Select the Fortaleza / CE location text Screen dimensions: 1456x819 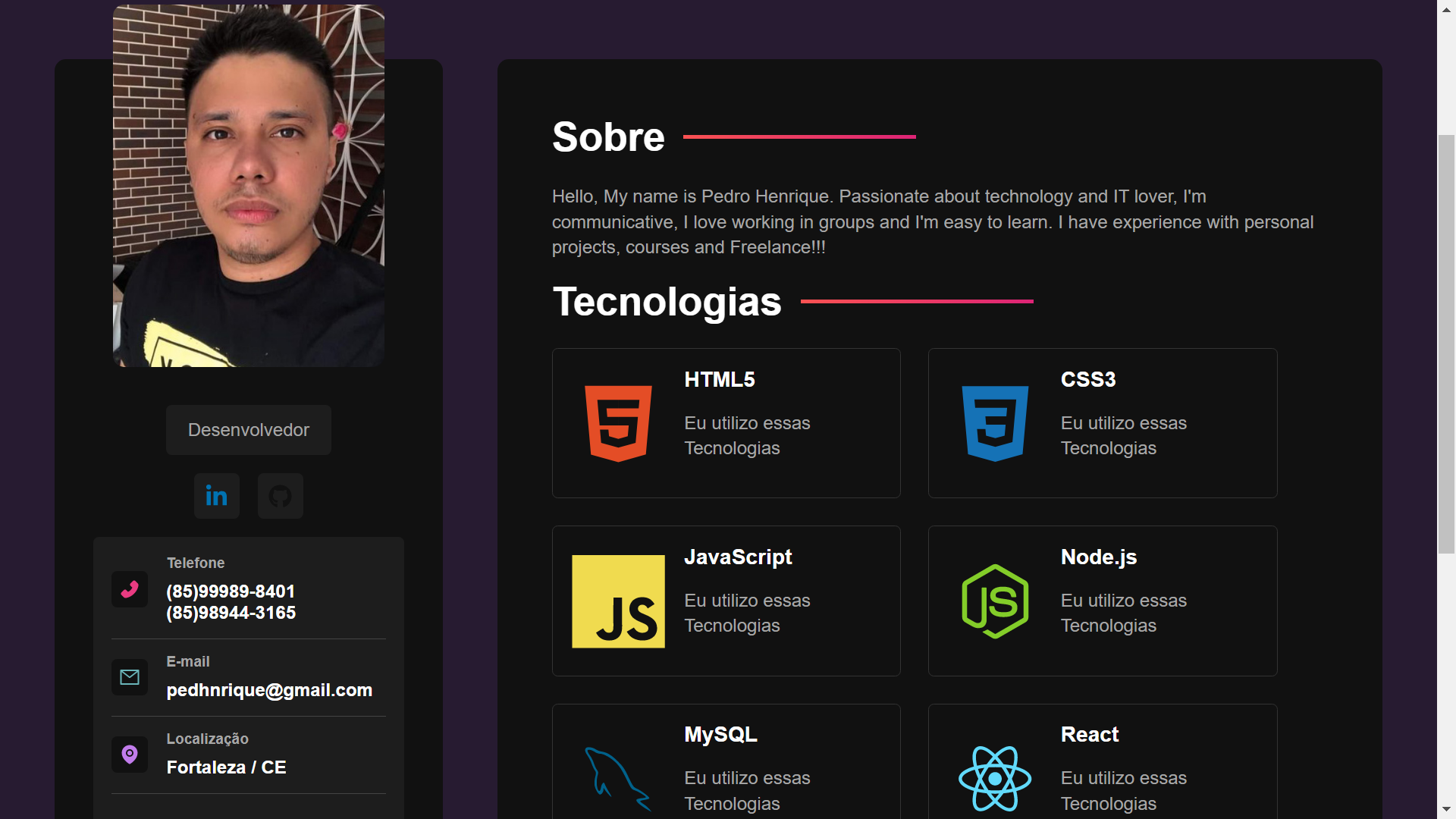click(x=226, y=767)
